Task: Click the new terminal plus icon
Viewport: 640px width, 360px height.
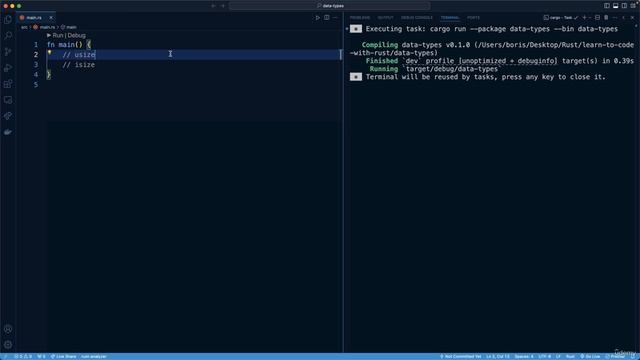Action: (x=584, y=18)
